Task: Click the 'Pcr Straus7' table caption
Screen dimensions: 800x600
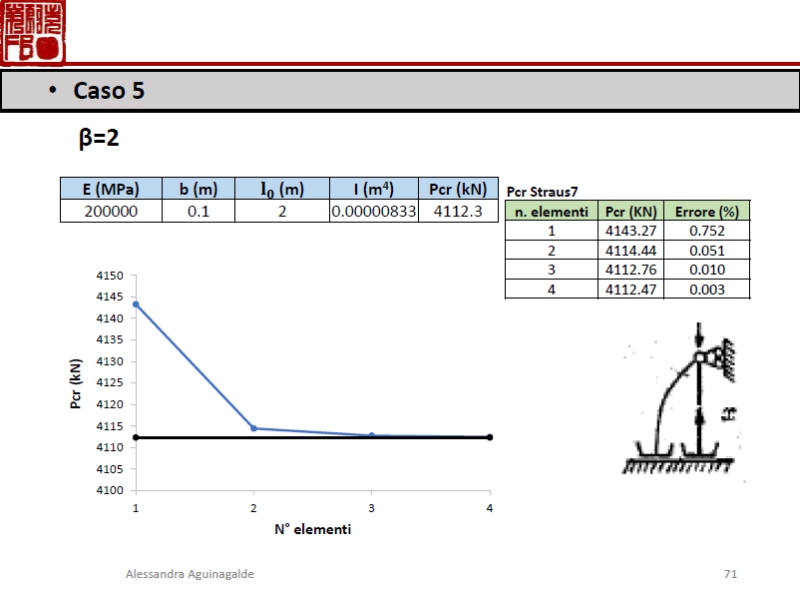Action: [x=542, y=191]
